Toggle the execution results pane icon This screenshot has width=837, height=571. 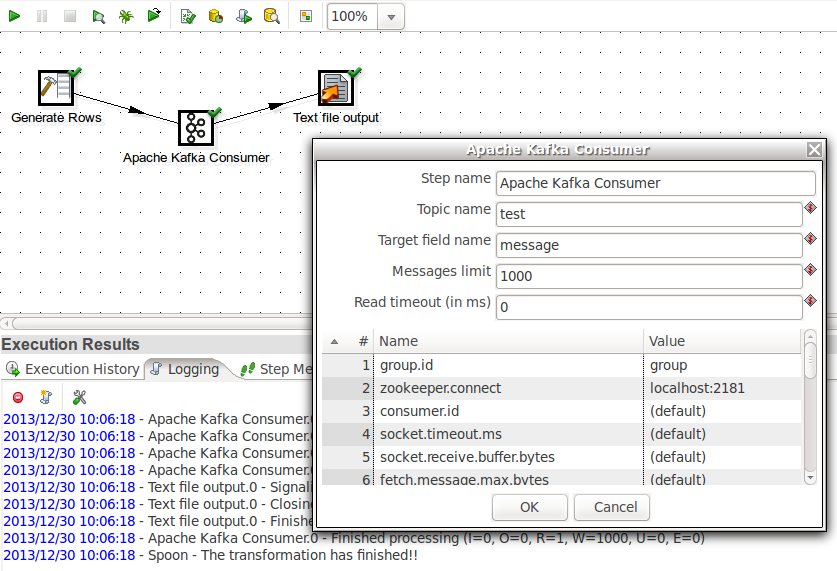coord(306,16)
